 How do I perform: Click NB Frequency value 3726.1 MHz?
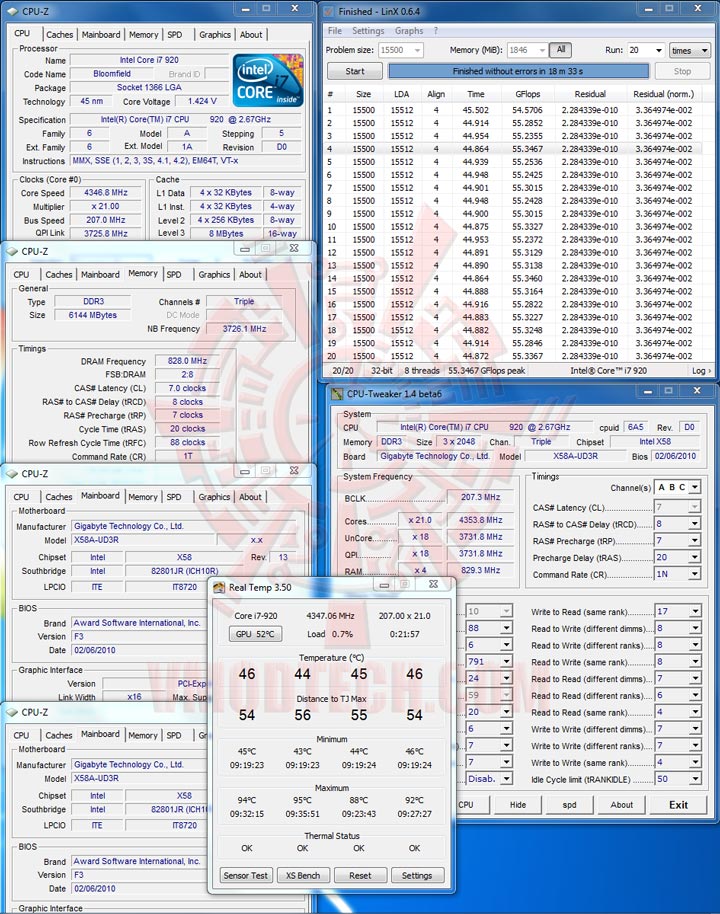click(244, 329)
